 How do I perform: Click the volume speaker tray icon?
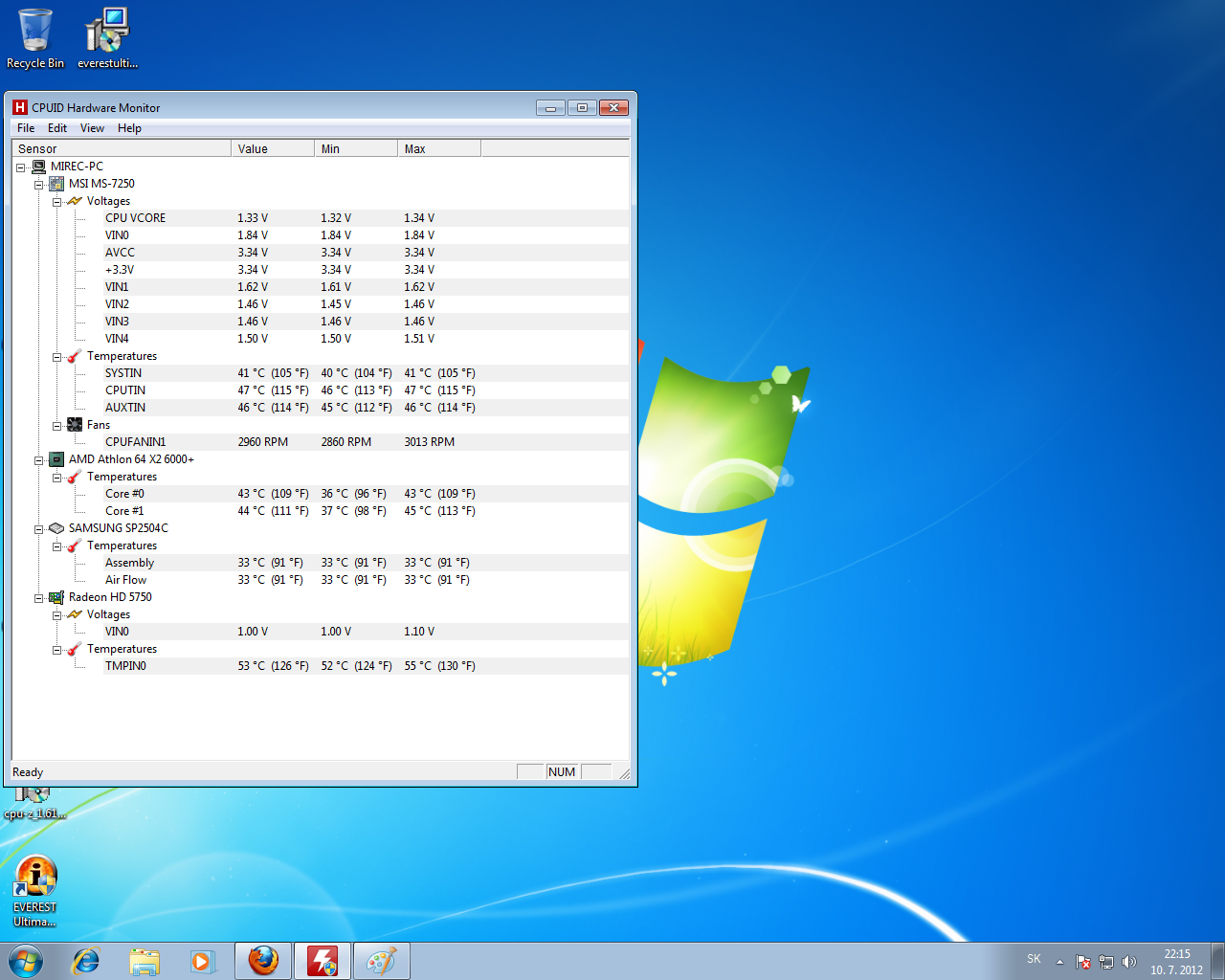click(x=1129, y=962)
